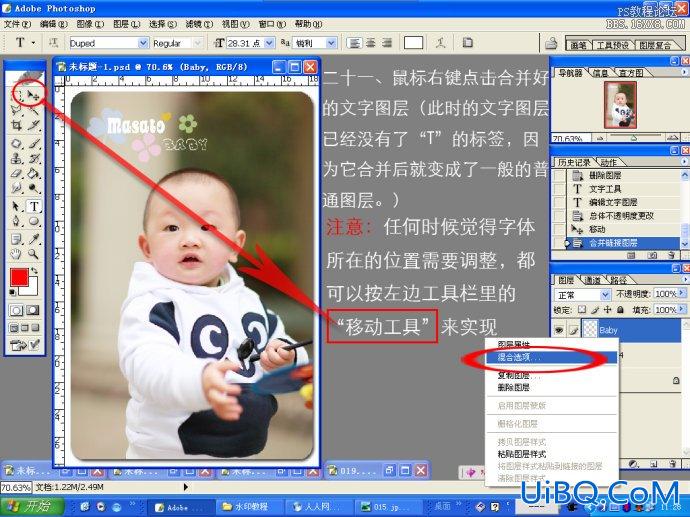
Task: Open the 锐利 anti-aliasing dropdown
Action: [x=331, y=43]
